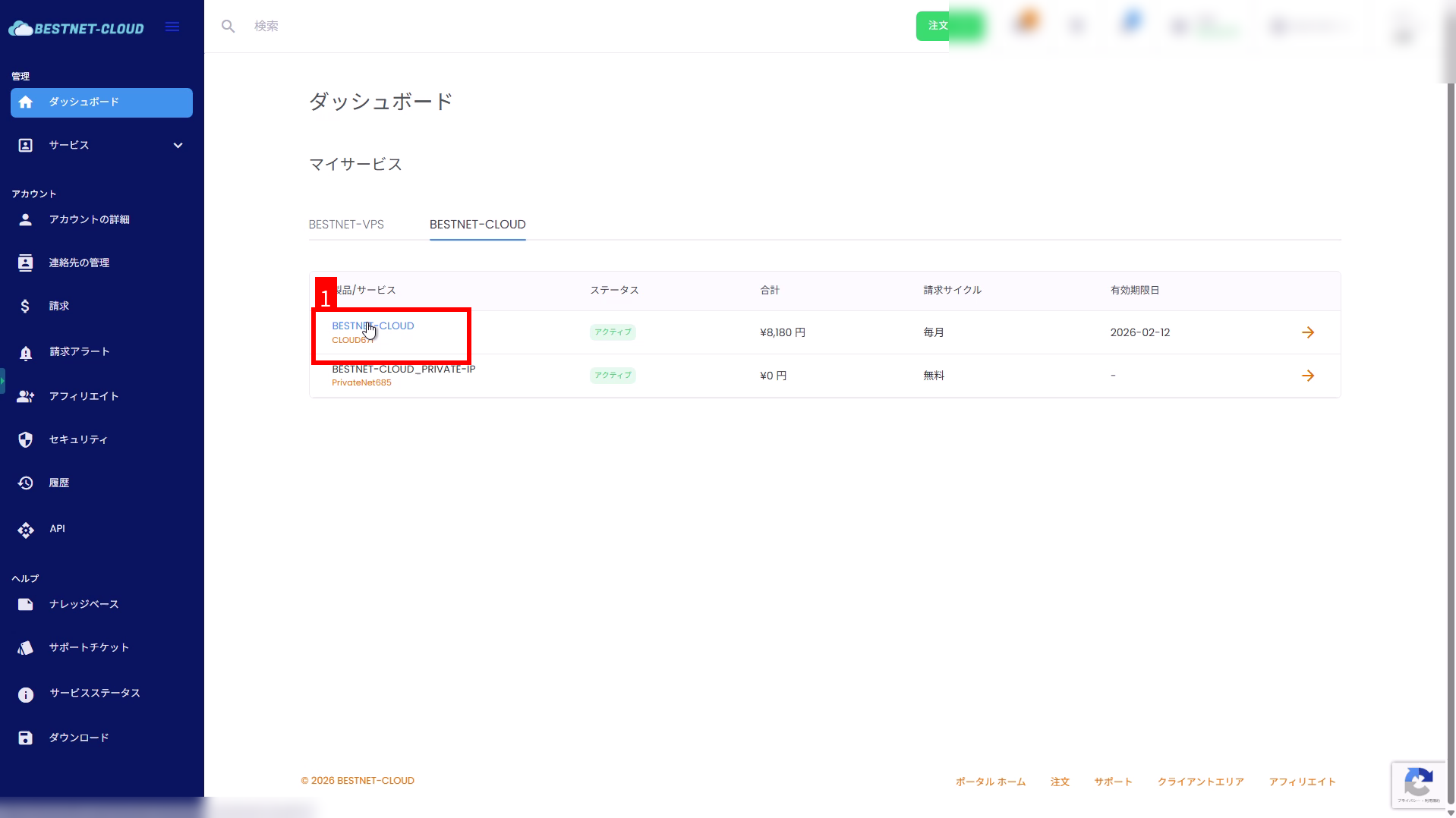Open the security shield icon
Image resolution: width=1456 pixels, height=818 pixels.
(25, 440)
